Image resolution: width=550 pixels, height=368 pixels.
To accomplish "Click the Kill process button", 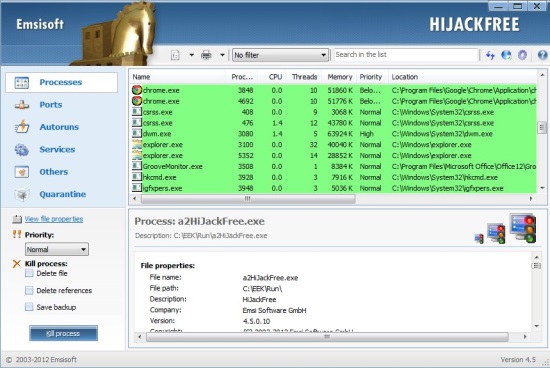I will point(63,333).
